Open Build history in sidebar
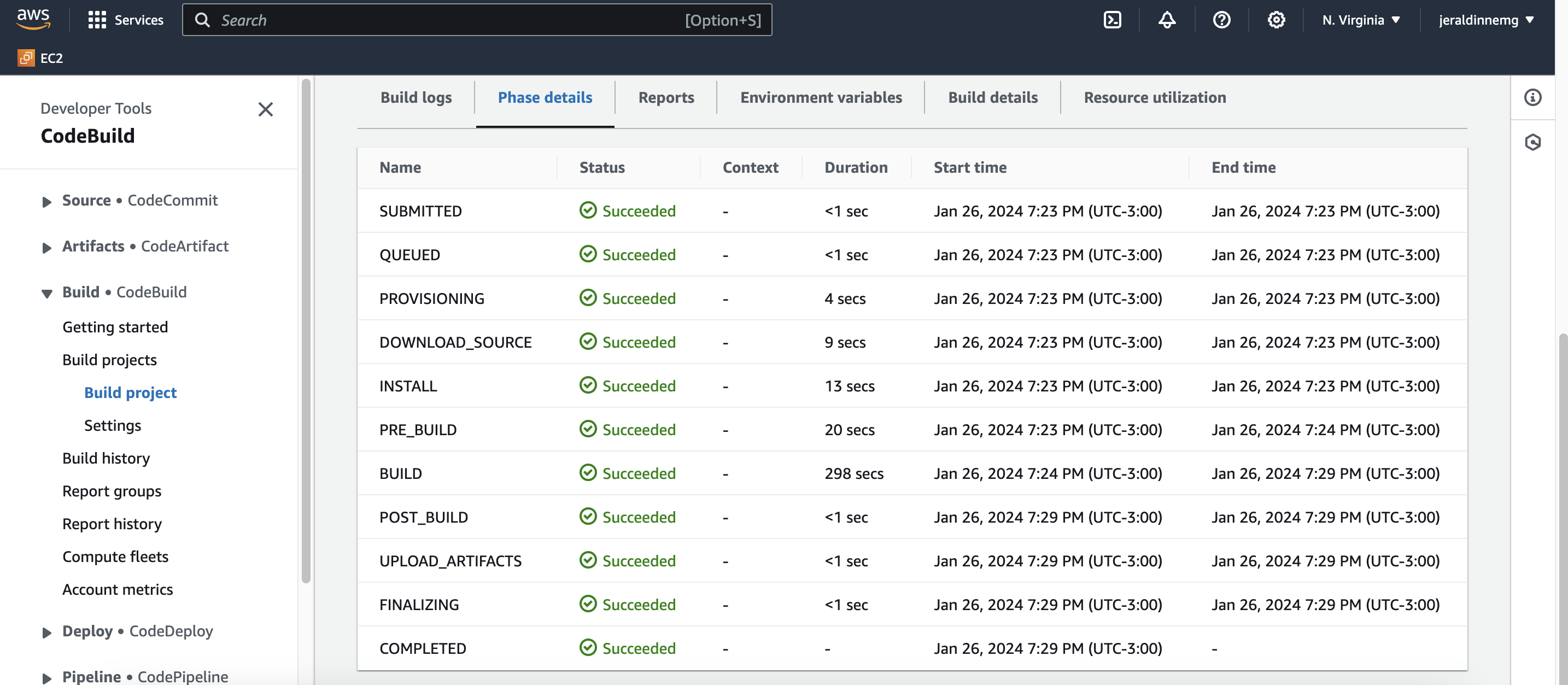This screenshot has height=685, width=1568. [106, 458]
